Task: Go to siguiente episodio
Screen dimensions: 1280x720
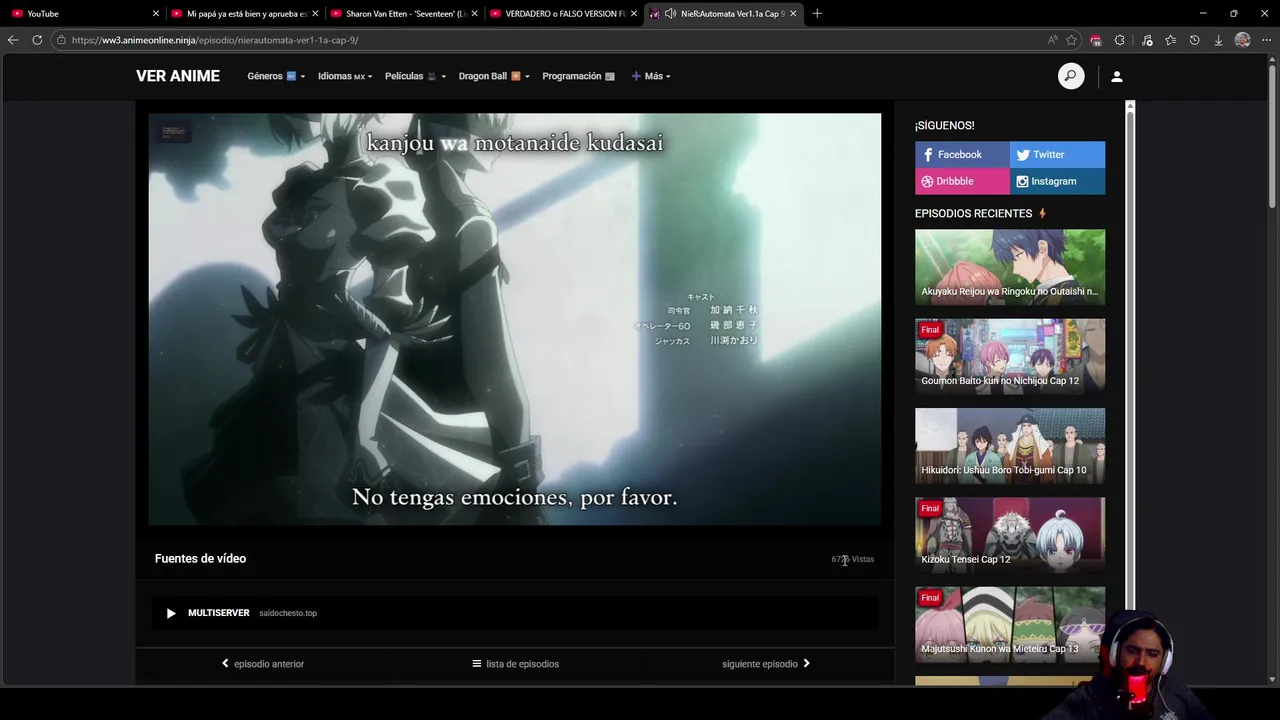Action: [x=766, y=663]
